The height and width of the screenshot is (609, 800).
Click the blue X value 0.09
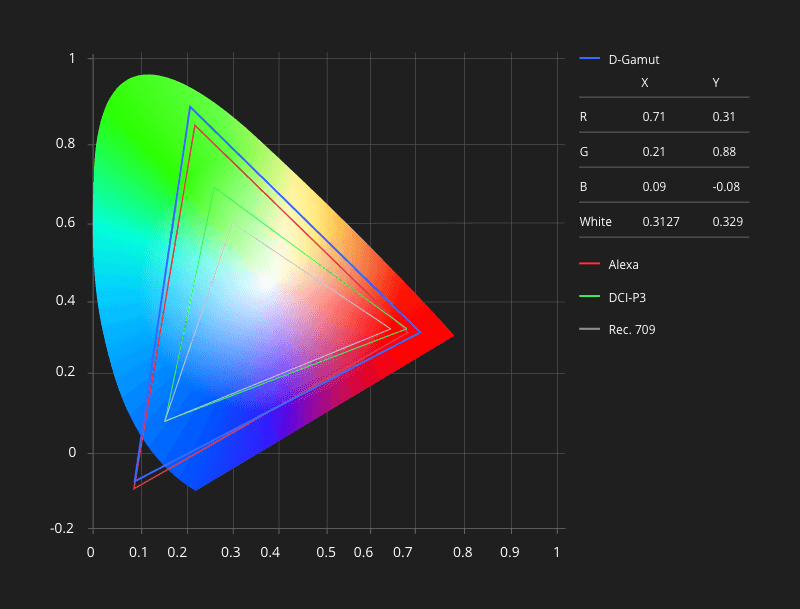point(654,187)
